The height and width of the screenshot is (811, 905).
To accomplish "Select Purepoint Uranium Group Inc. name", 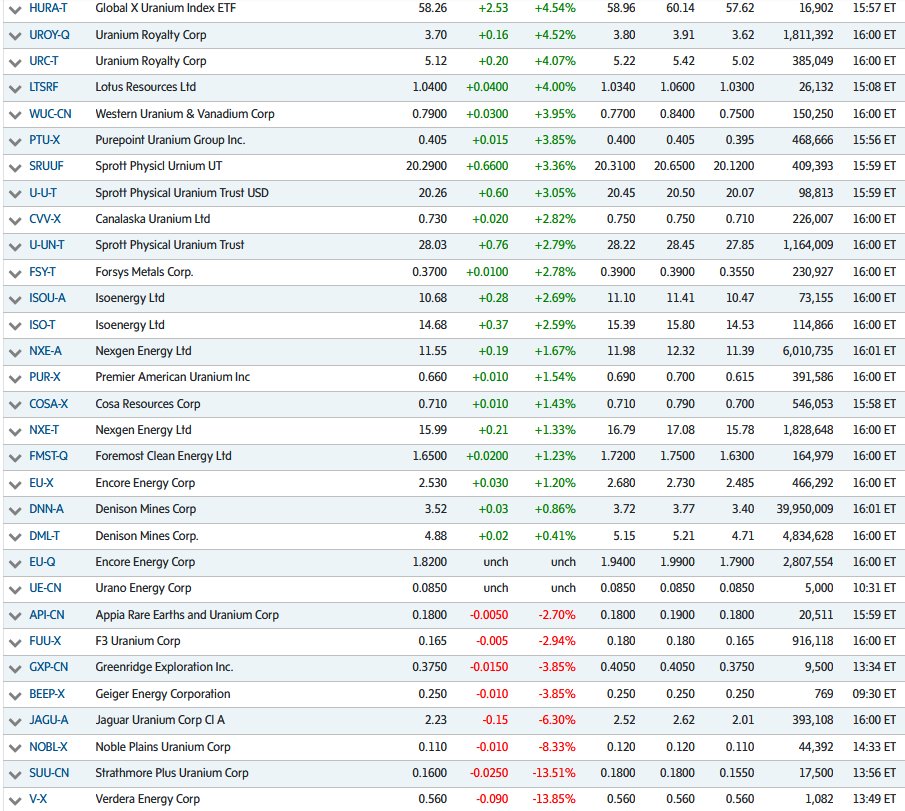I will click(x=170, y=140).
